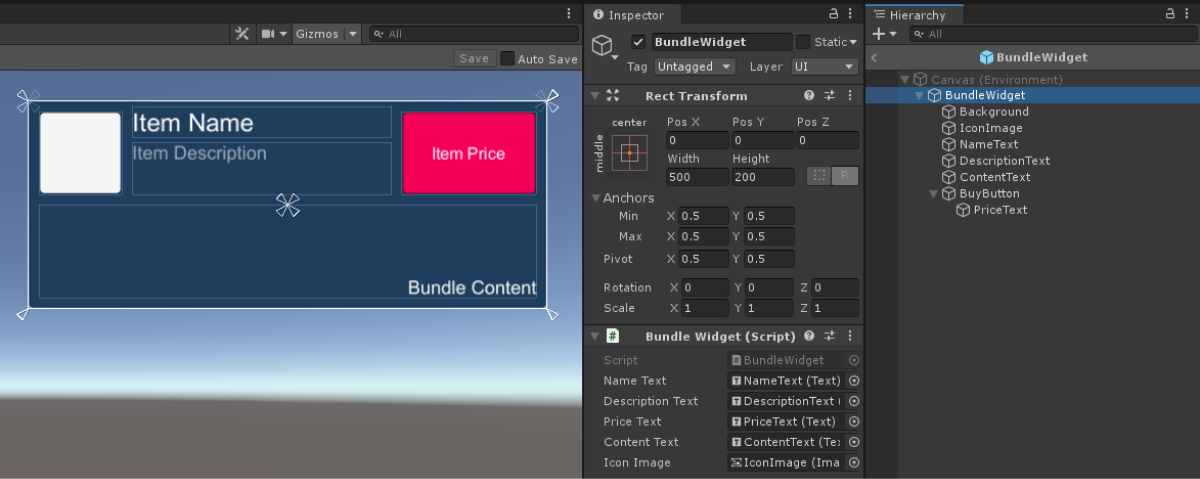Click the Width input field
1200x479 pixels.
pos(696,177)
